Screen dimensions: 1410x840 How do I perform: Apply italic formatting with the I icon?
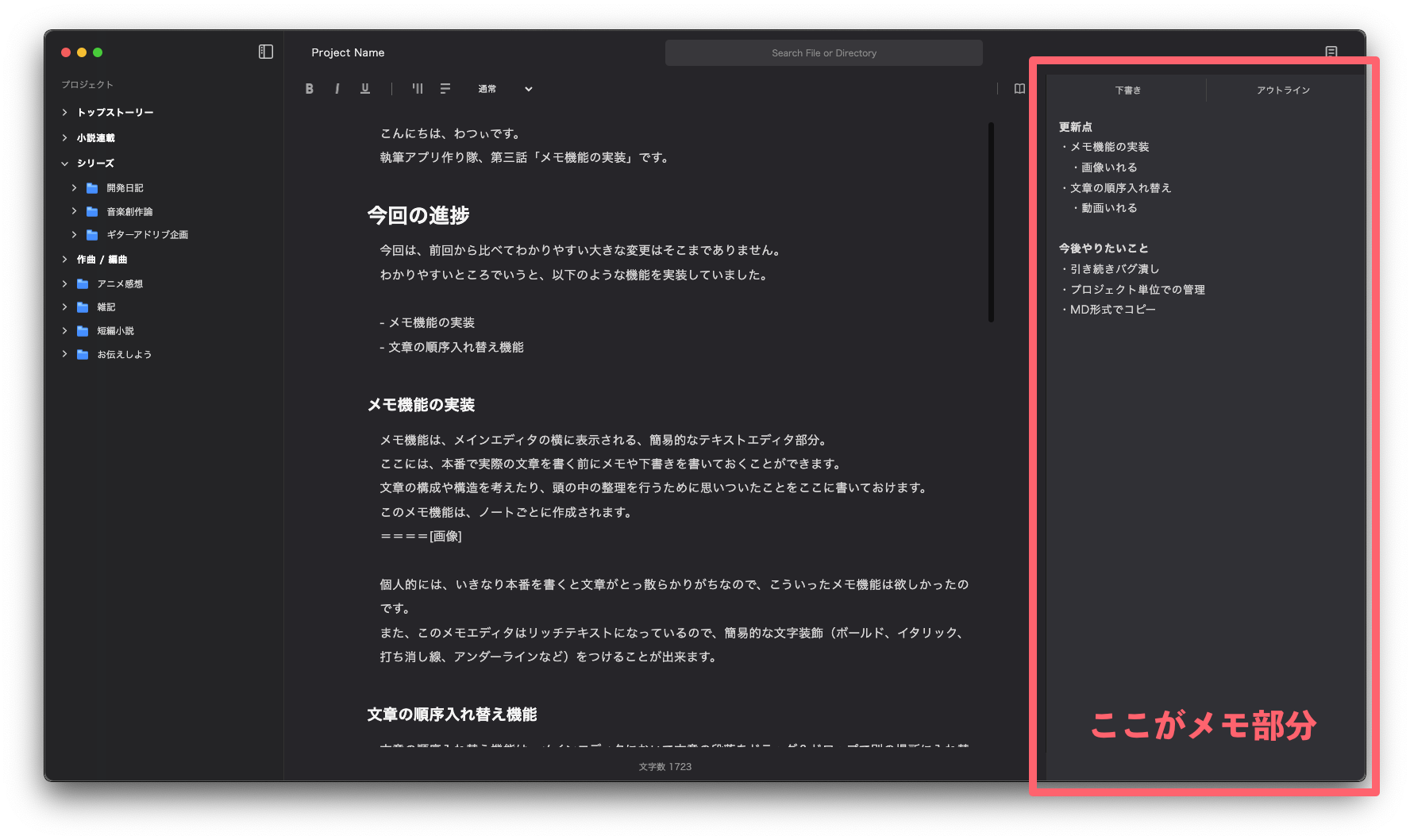337,89
